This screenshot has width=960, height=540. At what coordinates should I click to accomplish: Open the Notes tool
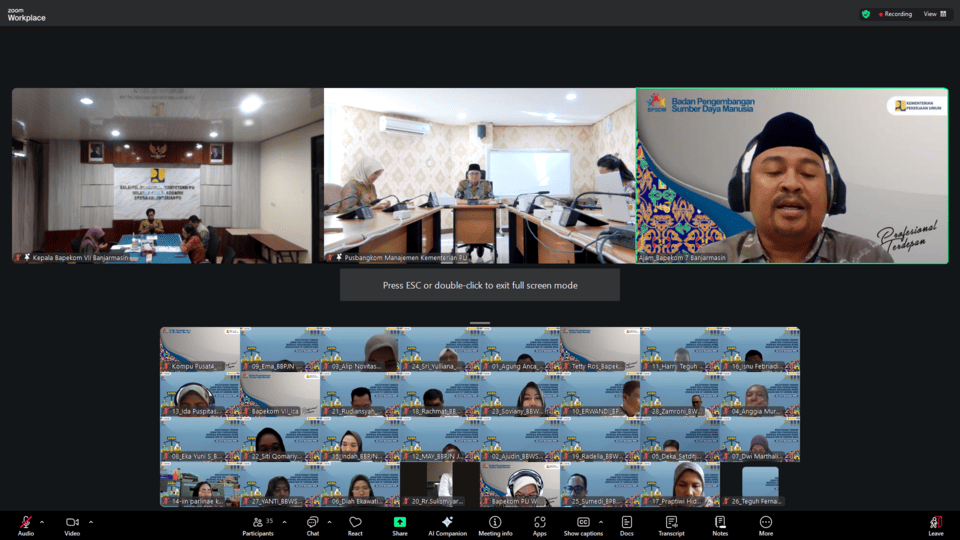pos(720,524)
